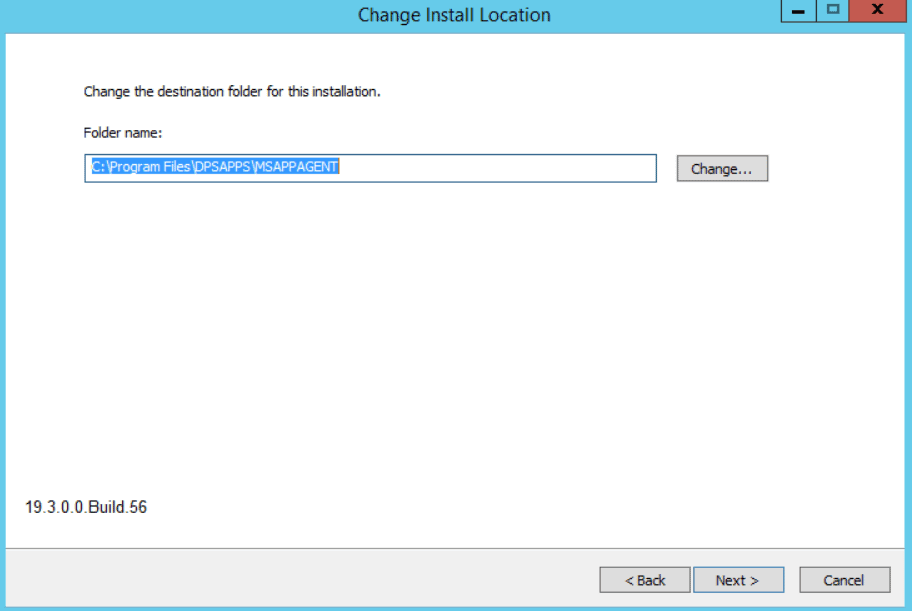Close the installer with the red X
The image size is (912, 611).
click(x=877, y=11)
